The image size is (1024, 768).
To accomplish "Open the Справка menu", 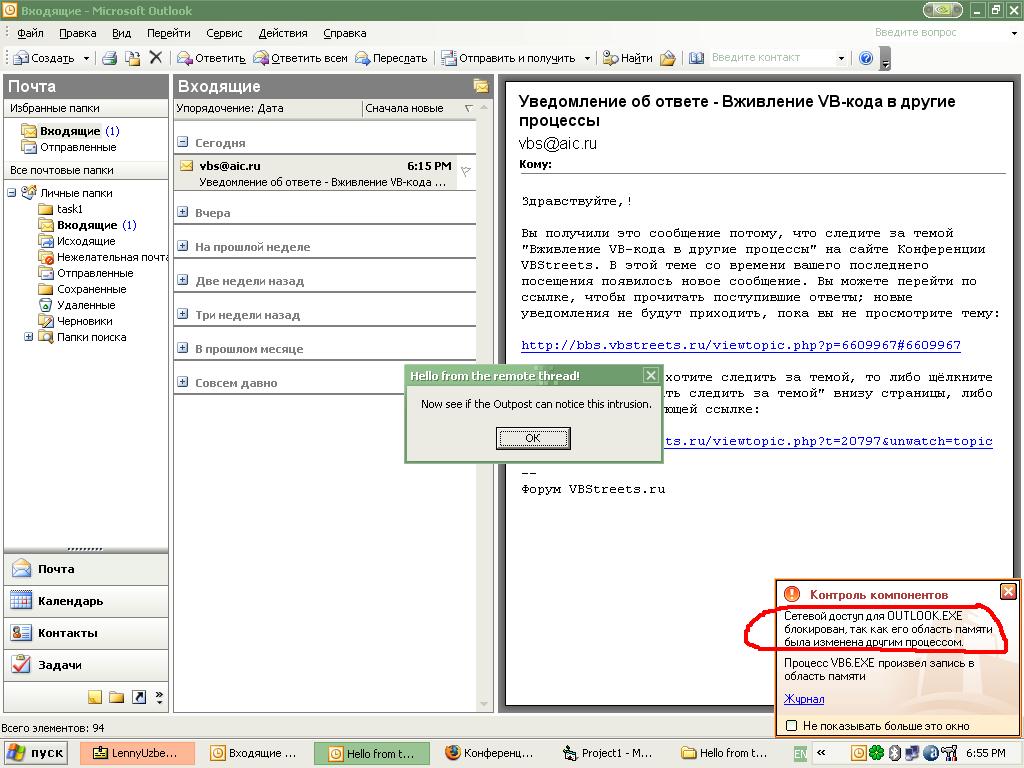I will 345,33.
